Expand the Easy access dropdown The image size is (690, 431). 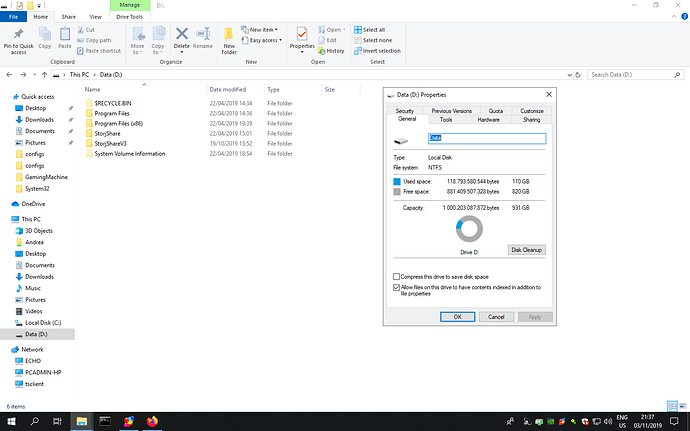(264, 40)
